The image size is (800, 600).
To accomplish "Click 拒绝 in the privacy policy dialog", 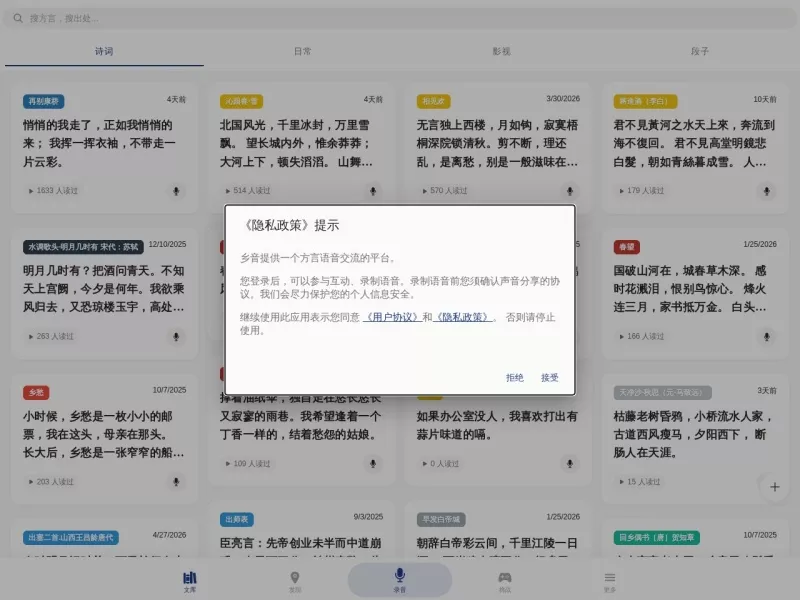I will (x=514, y=378).
